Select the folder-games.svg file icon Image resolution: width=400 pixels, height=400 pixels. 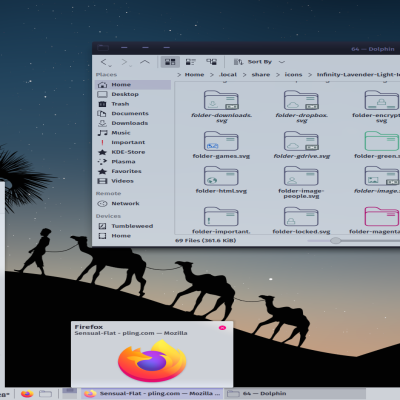click(x=221, y=141)
